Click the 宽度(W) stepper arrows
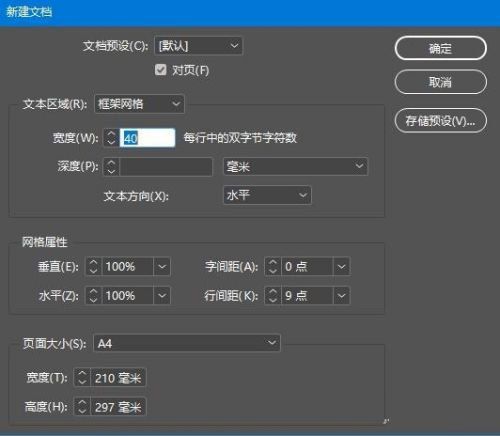This screenshot has height=436, width=500. click(x=111, y=137)
